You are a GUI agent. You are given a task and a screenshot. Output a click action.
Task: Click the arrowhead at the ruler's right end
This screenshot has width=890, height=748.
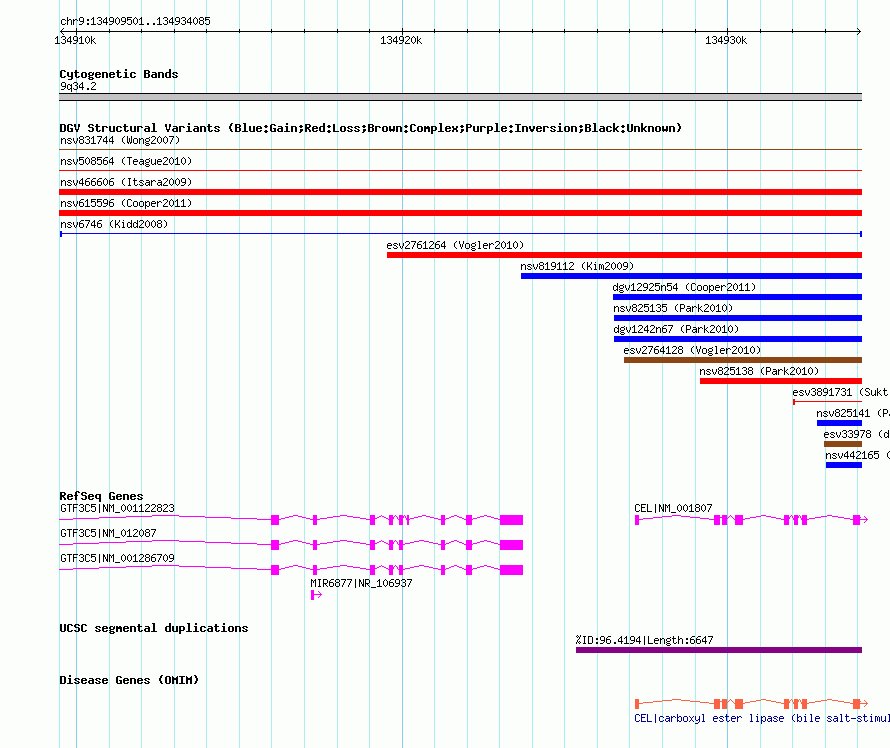coord(859,31)
